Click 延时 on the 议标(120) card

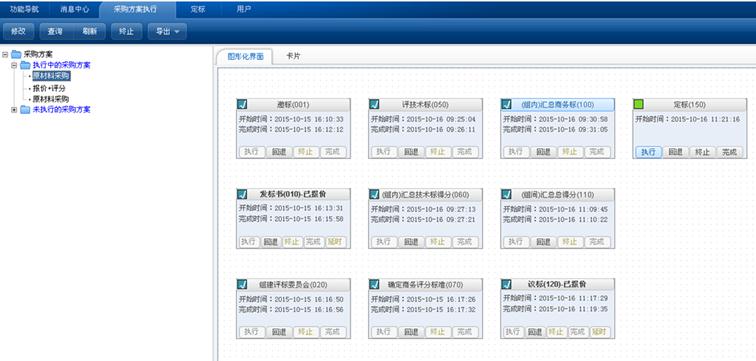click(x=600, y=332)
